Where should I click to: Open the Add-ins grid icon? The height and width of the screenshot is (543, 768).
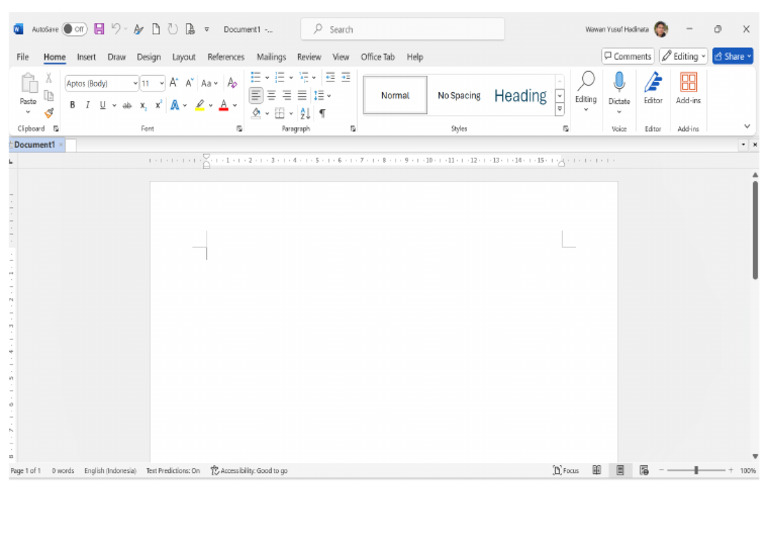coord(688,82)
